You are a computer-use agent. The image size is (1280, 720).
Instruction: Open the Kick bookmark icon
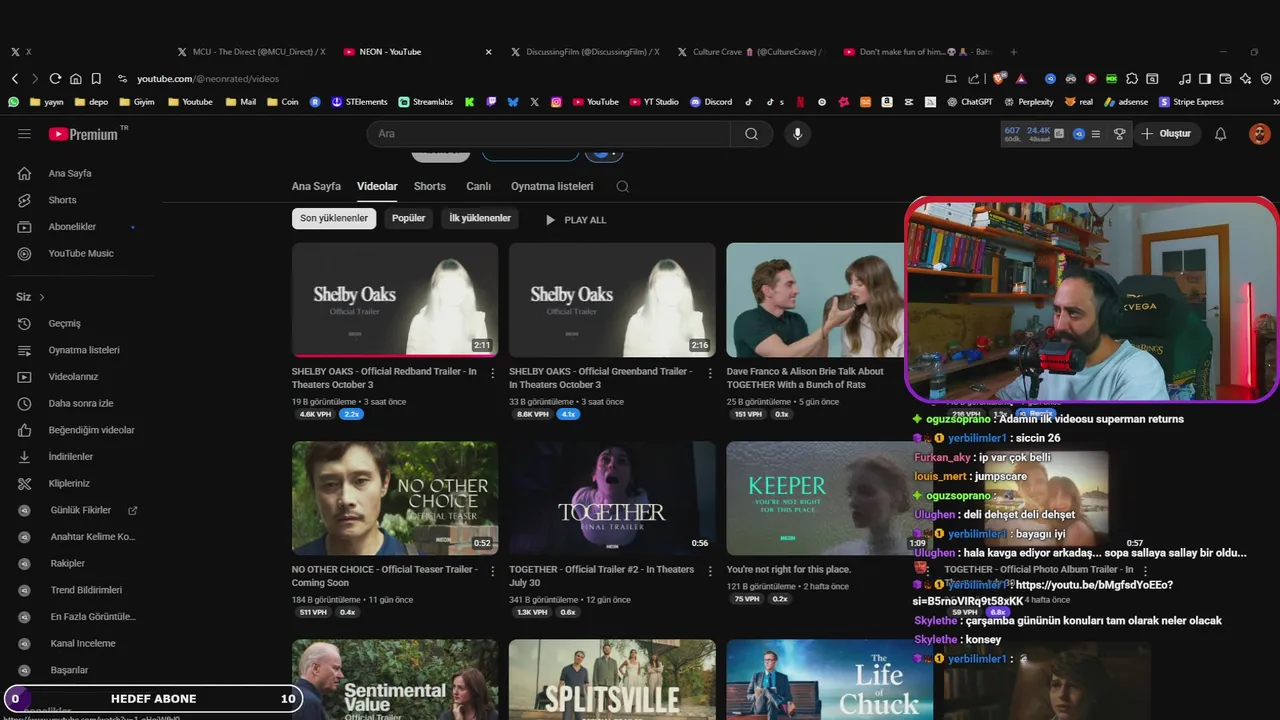tap(469, 102)
